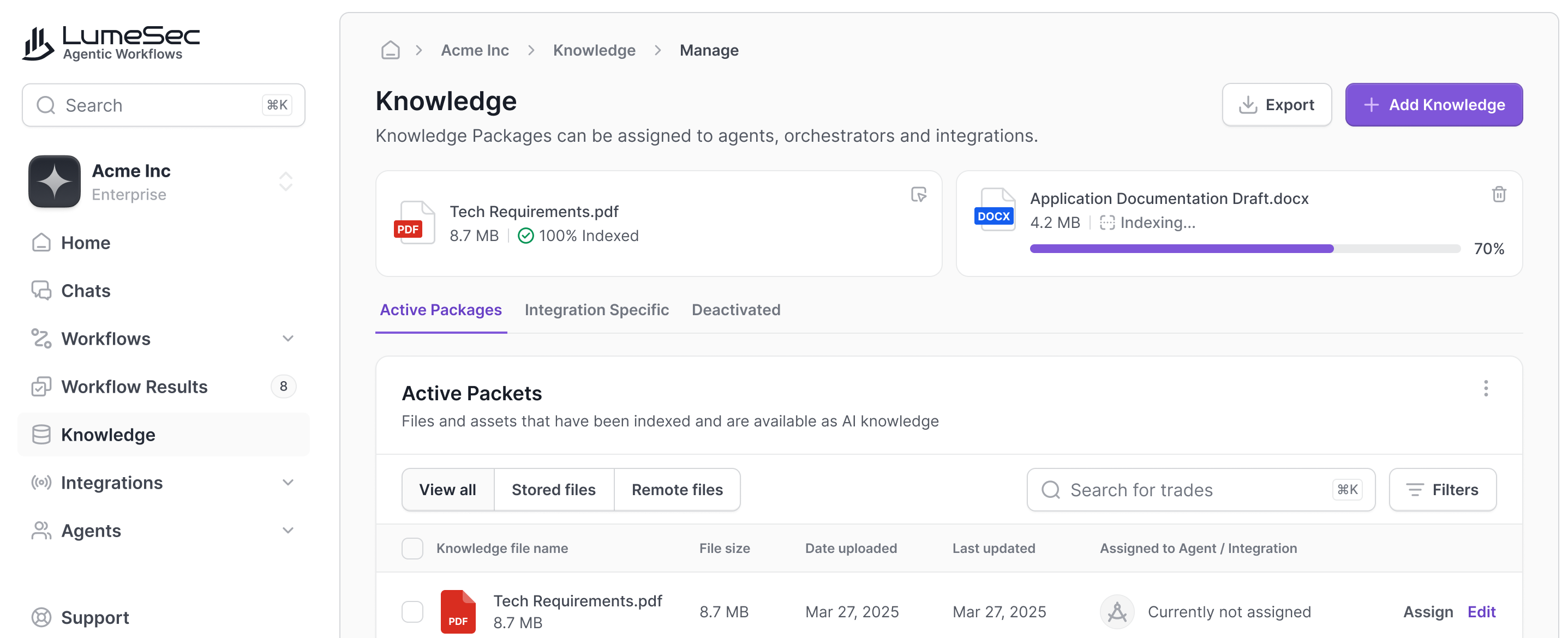This screenshot has width=1568, height=638.
Task: Click the indexing status icon
Action: [1107, 222]
